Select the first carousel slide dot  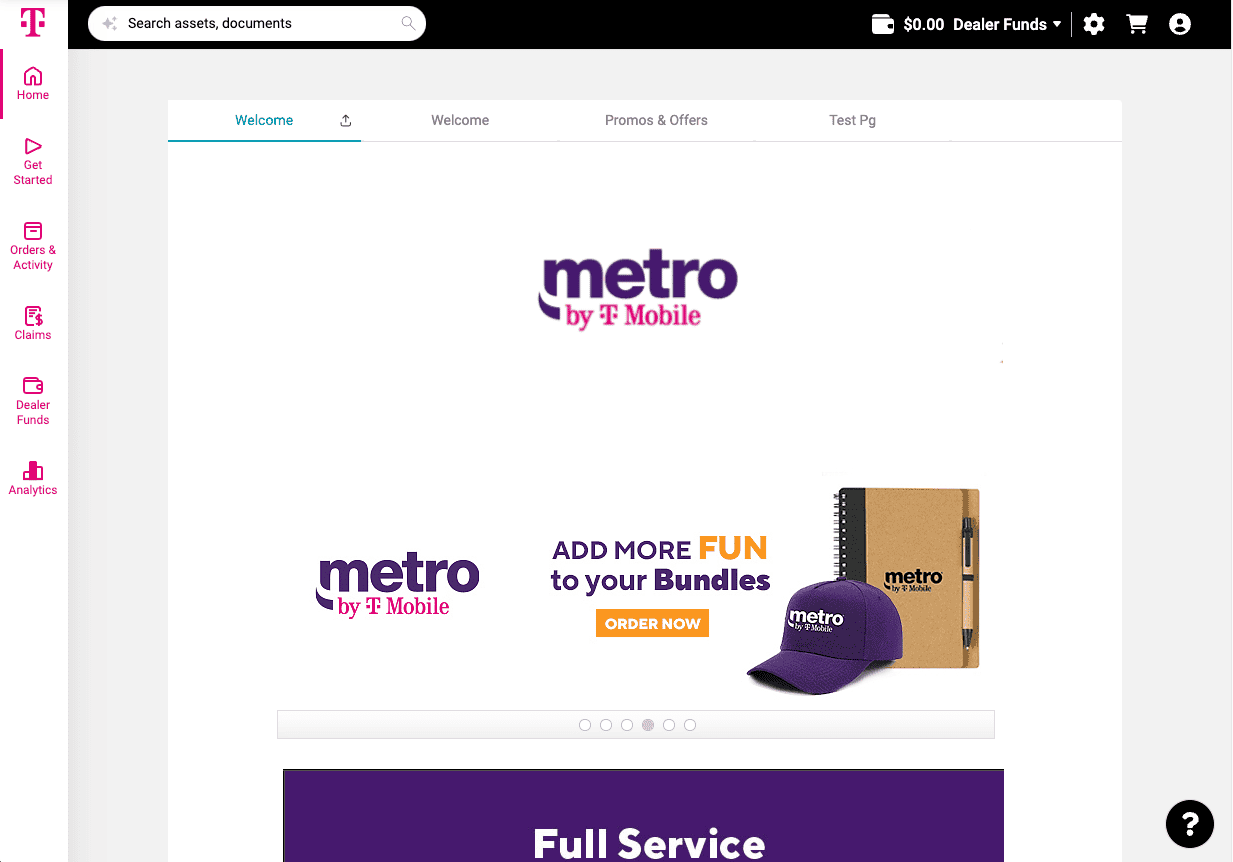[585, 725]
